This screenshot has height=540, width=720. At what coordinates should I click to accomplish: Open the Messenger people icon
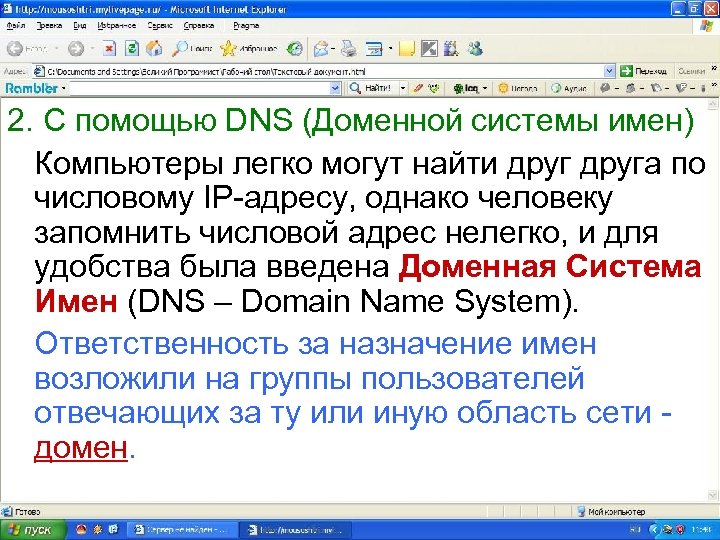click(475, 48)
